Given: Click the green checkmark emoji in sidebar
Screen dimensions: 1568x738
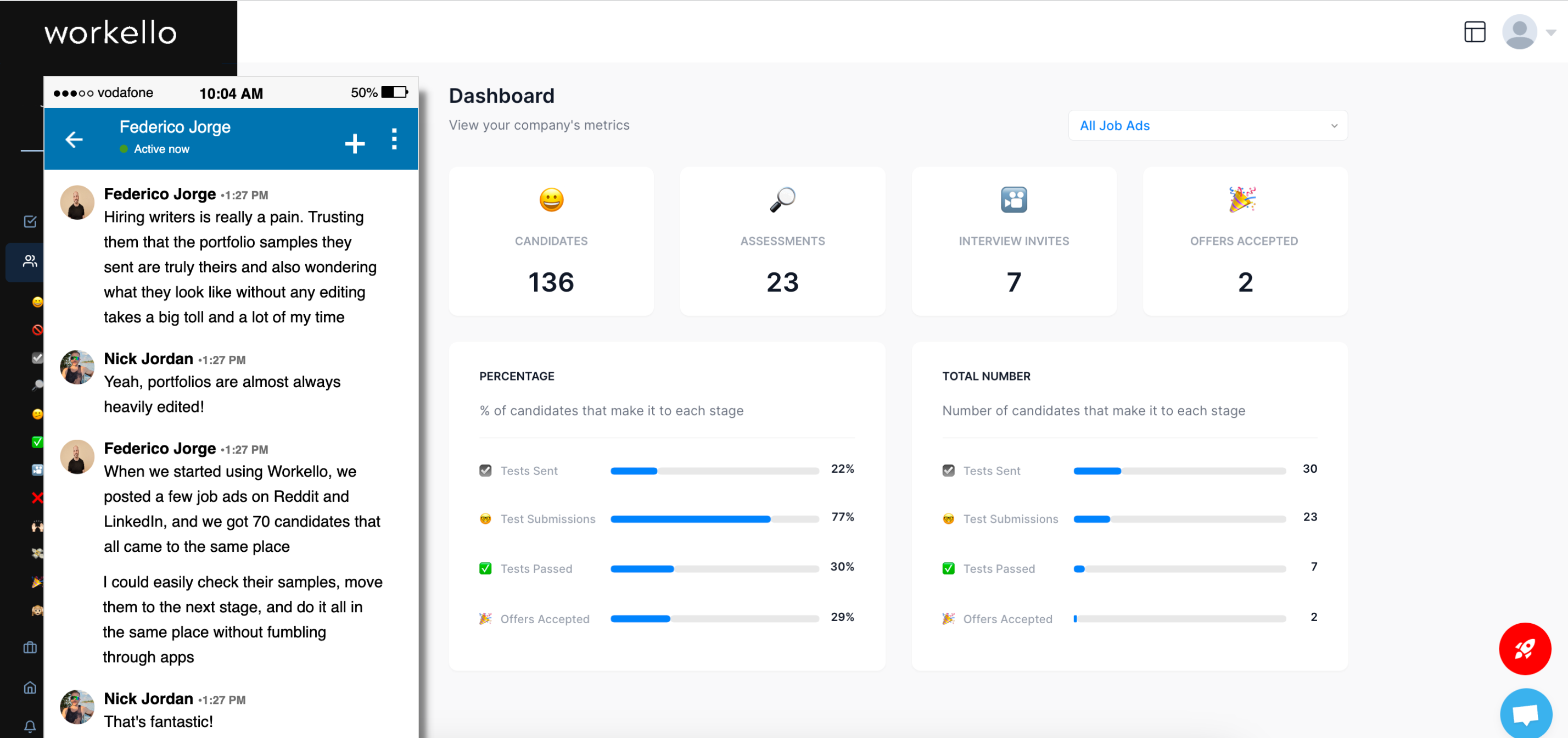Looking at the screenshot, I should click(x=38, y=441).
